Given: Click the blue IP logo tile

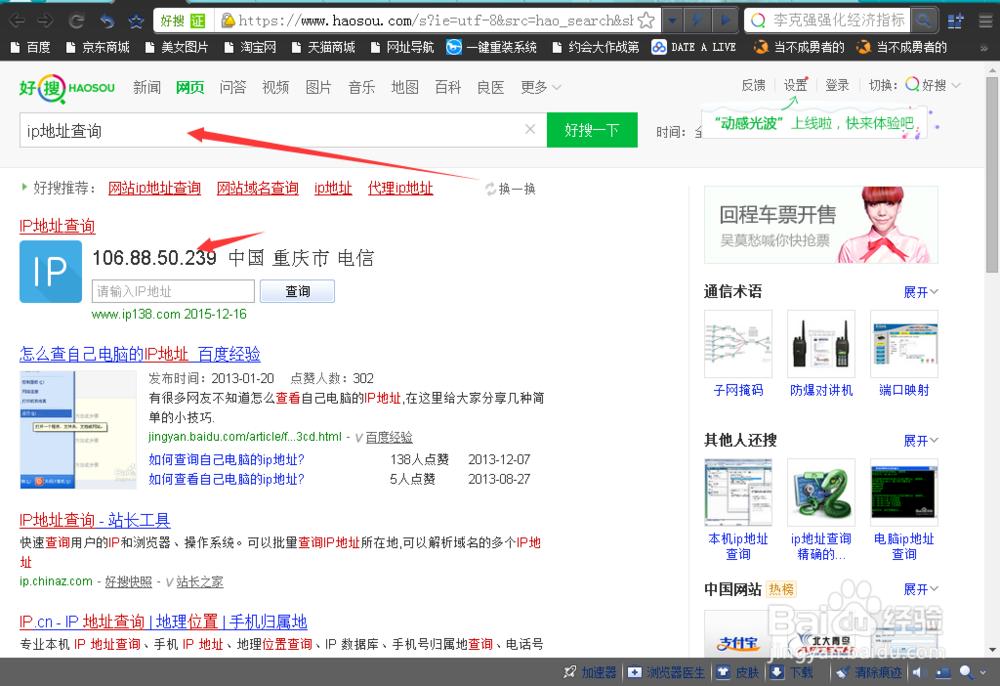Looking at the screenshot, I should pyautogui.click(x=50, y=272).
